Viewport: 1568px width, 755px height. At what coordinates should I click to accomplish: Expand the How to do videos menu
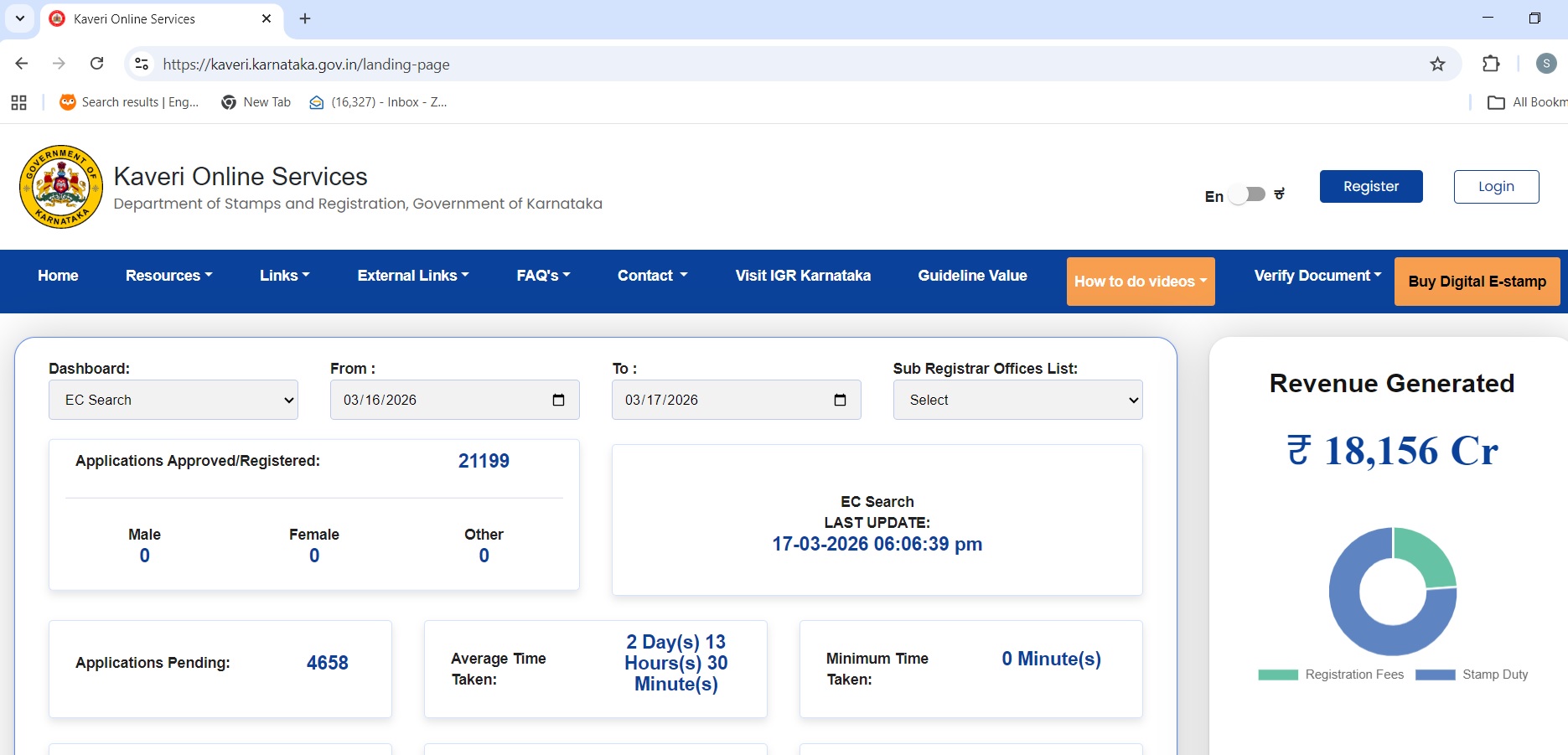1141,282
